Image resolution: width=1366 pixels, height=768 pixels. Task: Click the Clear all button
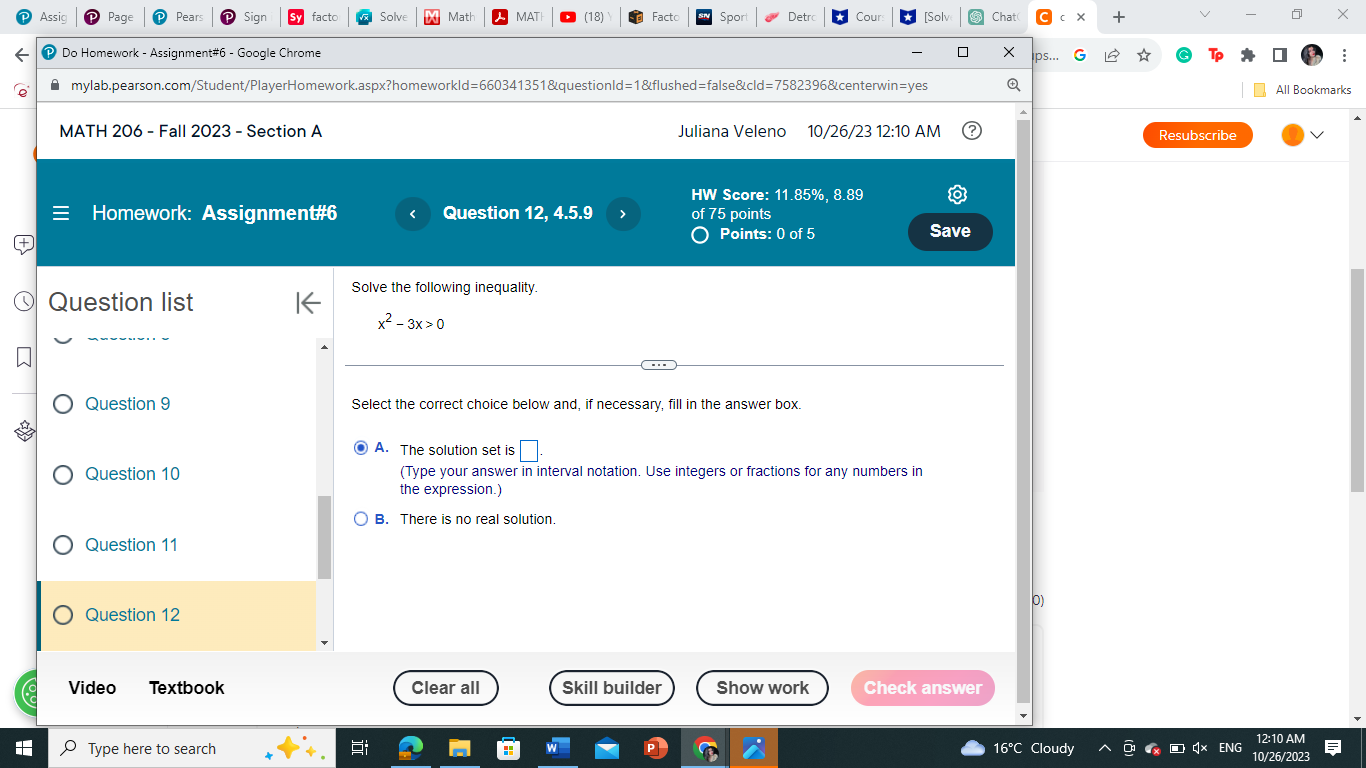[446, 688]
